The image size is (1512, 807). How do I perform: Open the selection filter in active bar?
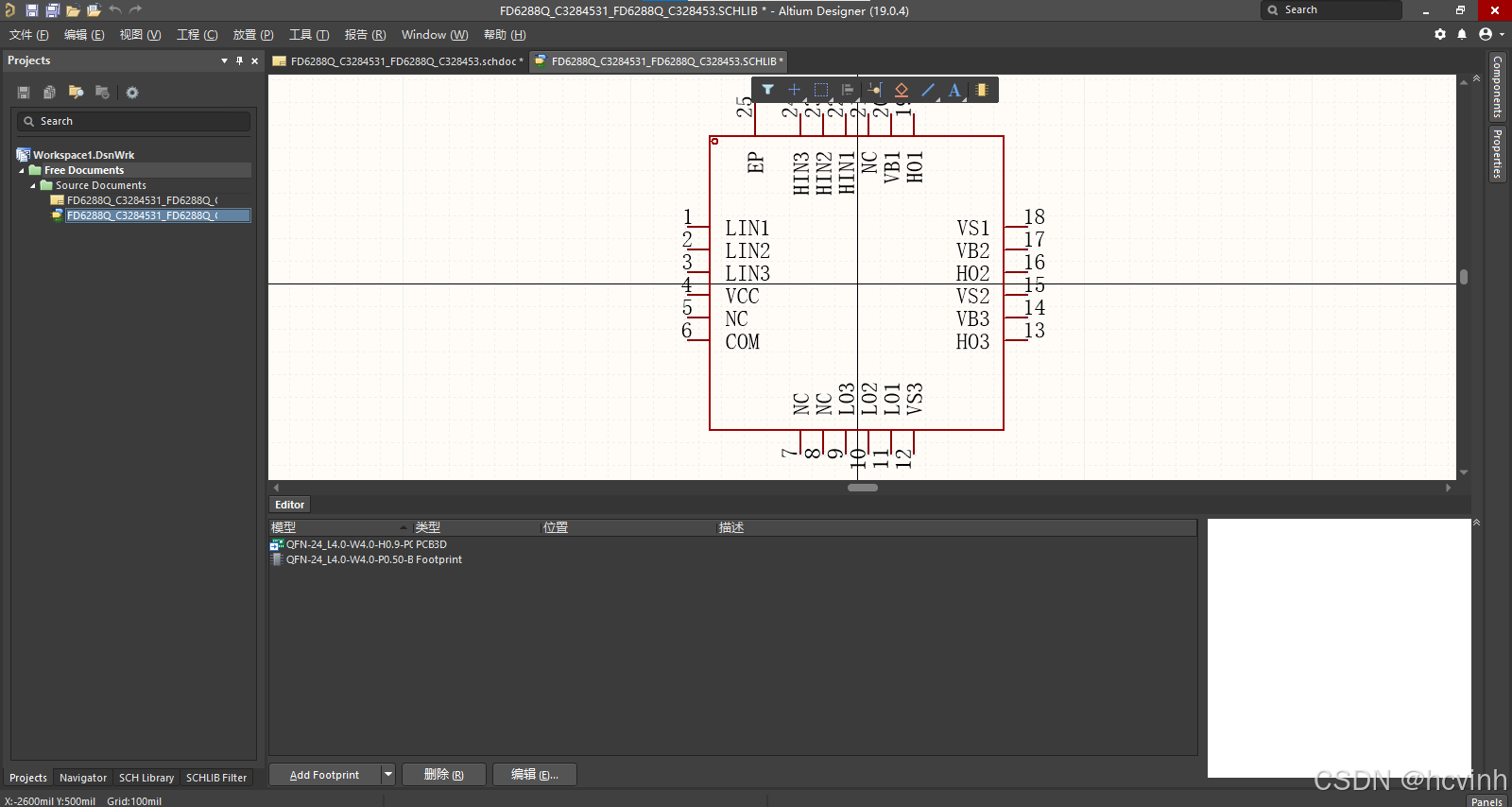pyautogui.click(x=768, y=90)
